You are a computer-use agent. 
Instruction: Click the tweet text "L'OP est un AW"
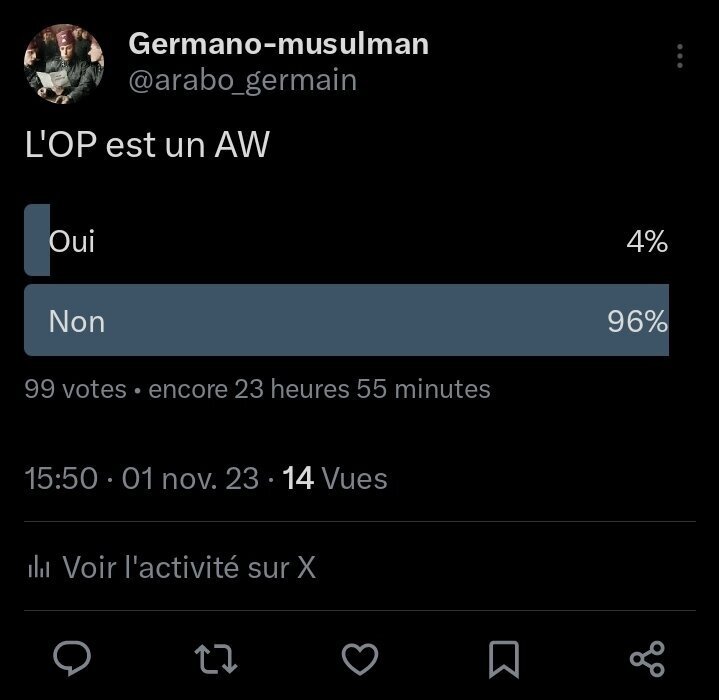coord(147,146)
